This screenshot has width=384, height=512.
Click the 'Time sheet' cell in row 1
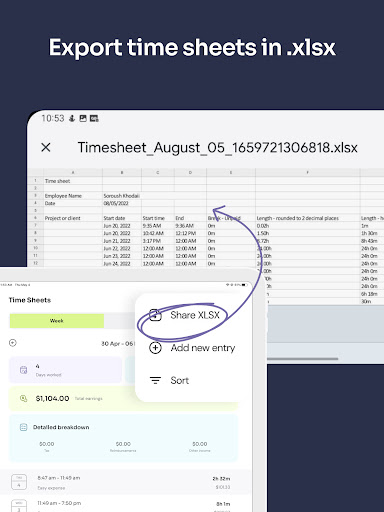coord(73,181)
